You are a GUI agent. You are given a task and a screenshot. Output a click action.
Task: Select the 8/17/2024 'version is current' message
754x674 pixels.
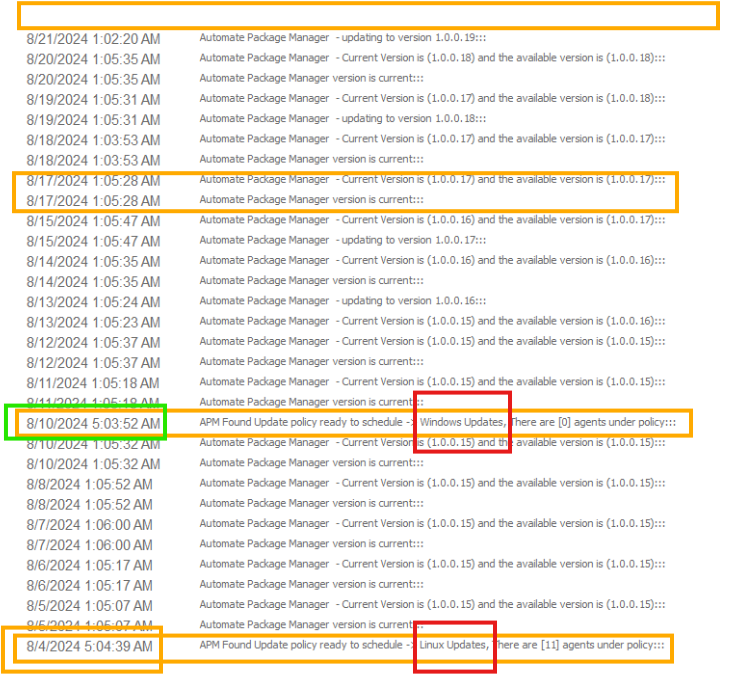311,200
